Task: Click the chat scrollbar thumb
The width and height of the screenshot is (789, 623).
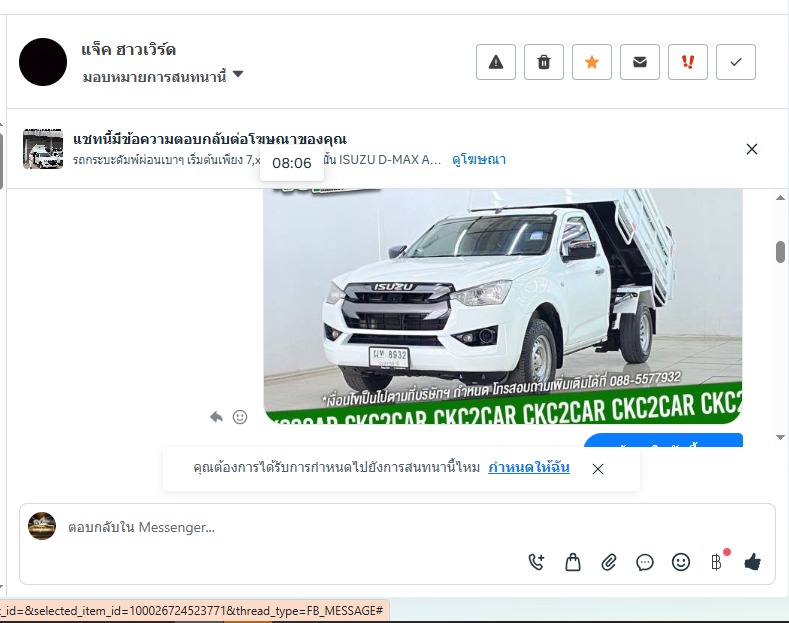Action: coord(780,252)
